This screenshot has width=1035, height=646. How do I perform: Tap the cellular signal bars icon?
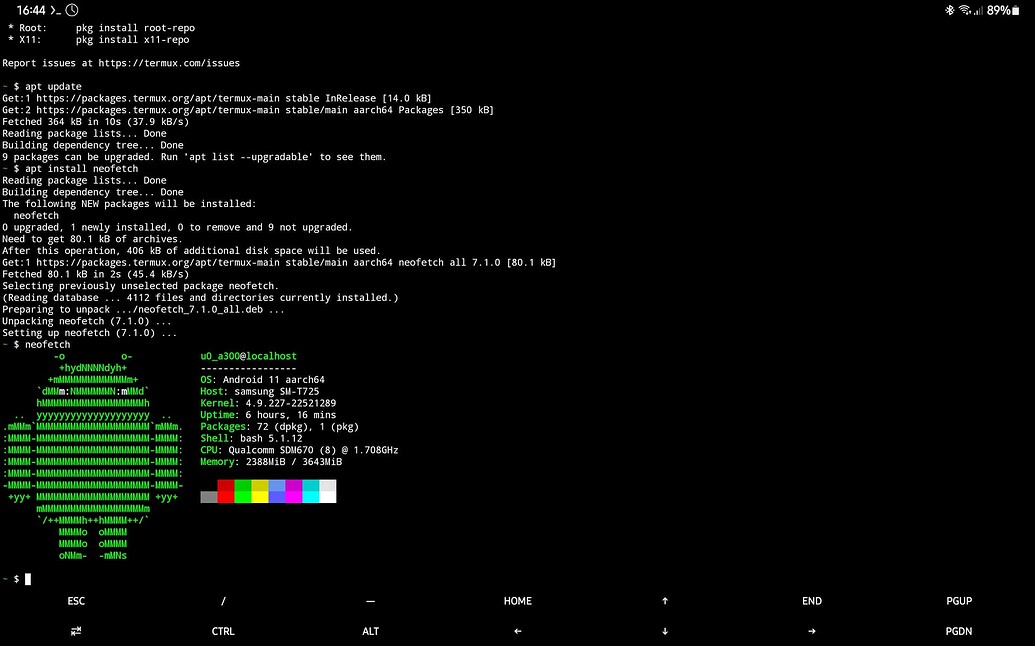tap(982, 11)
